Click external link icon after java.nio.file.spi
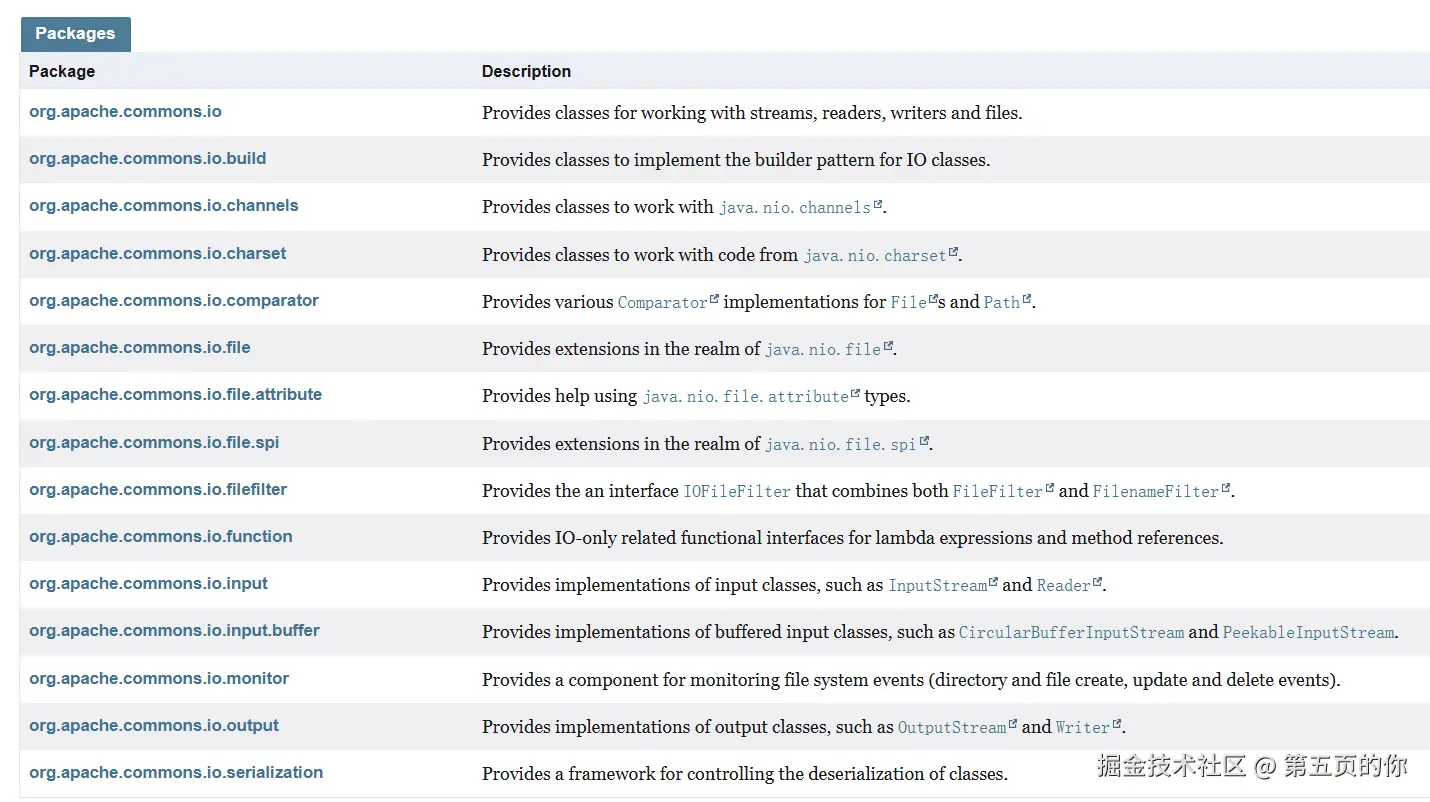Screen dimensions: 1430x802 click(x=924, y=441)
